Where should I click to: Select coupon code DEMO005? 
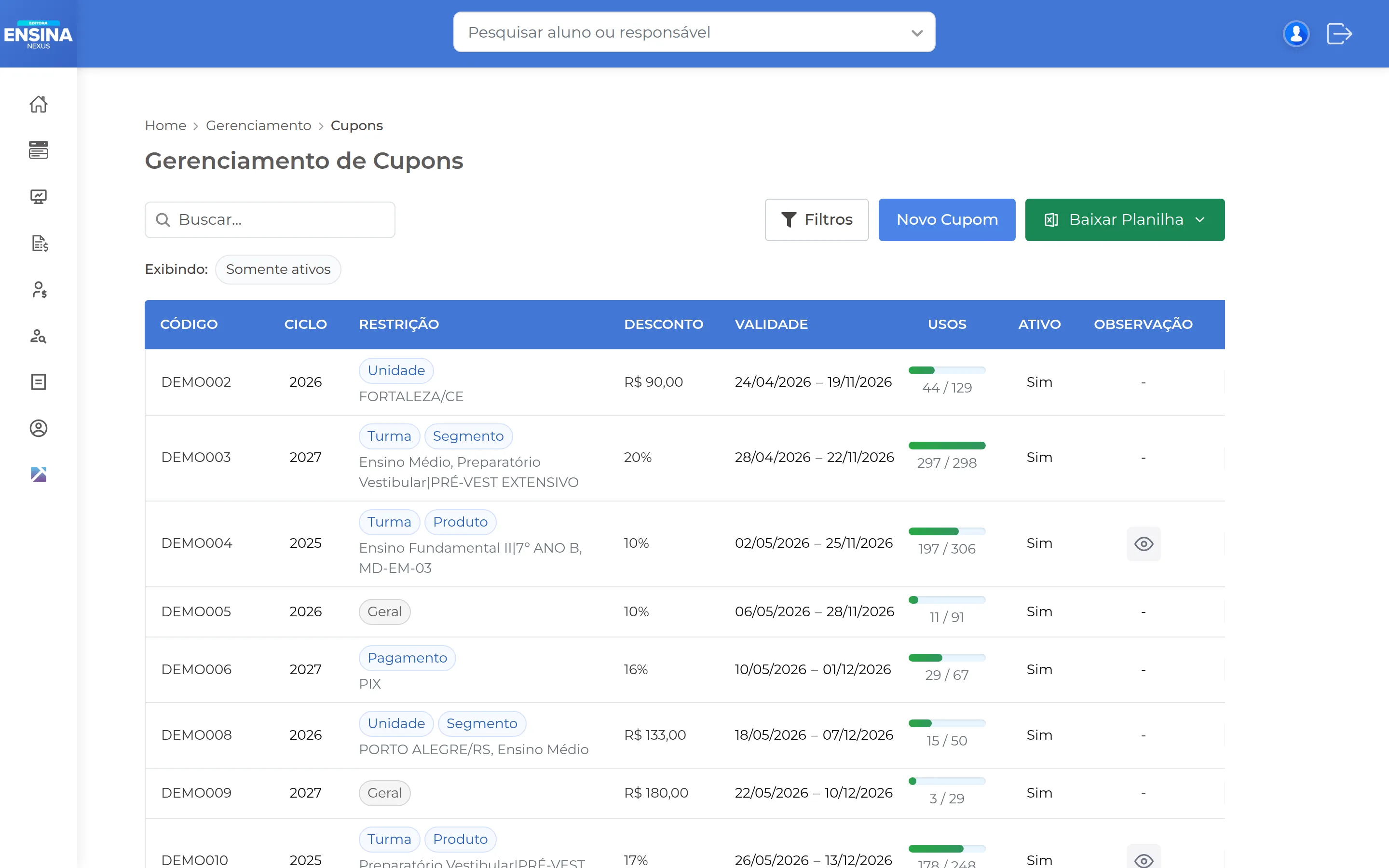tap(196, 612)
